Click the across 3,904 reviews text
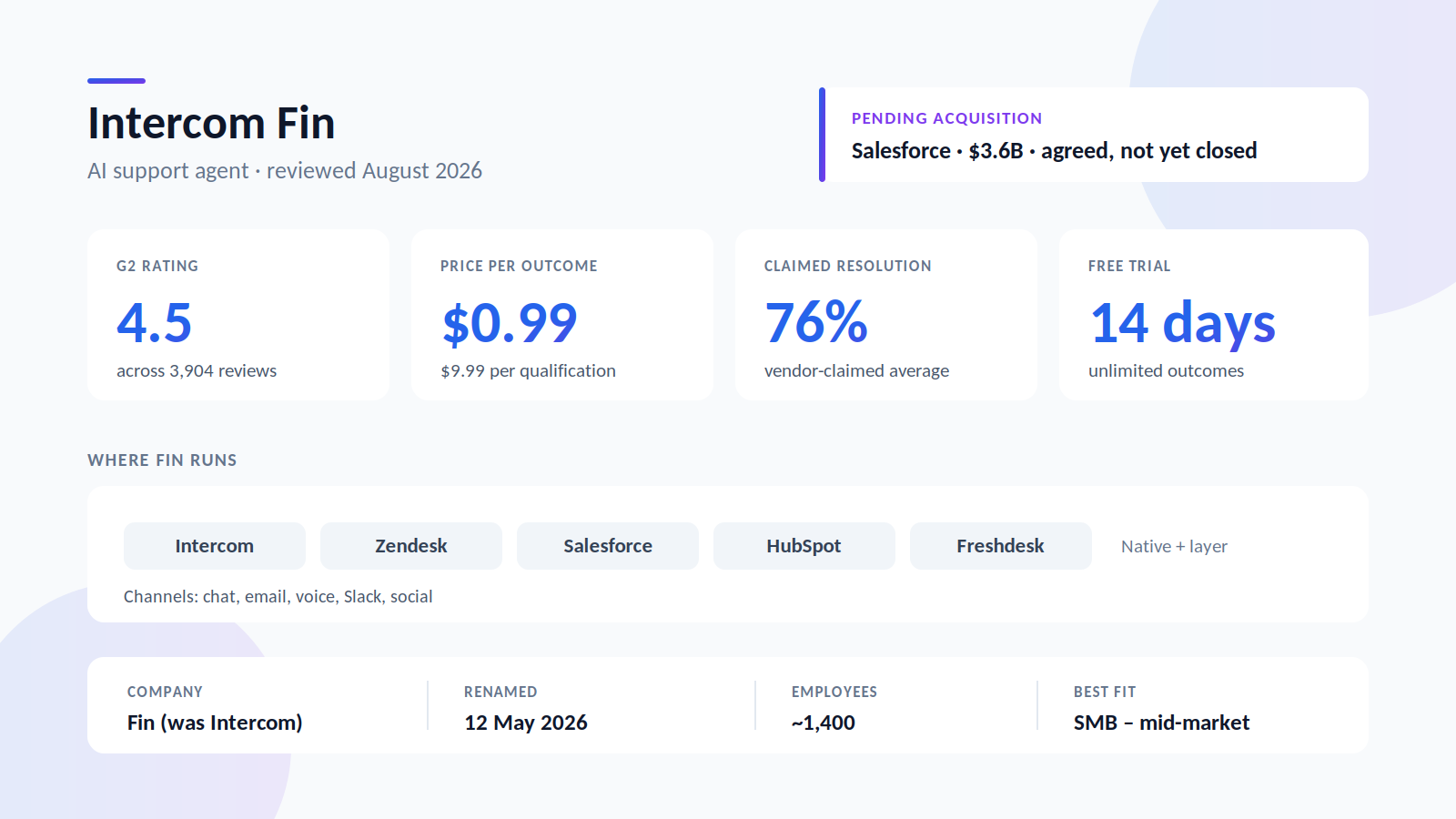Screen dimensions: 1456x819 (x=197, y=371)
